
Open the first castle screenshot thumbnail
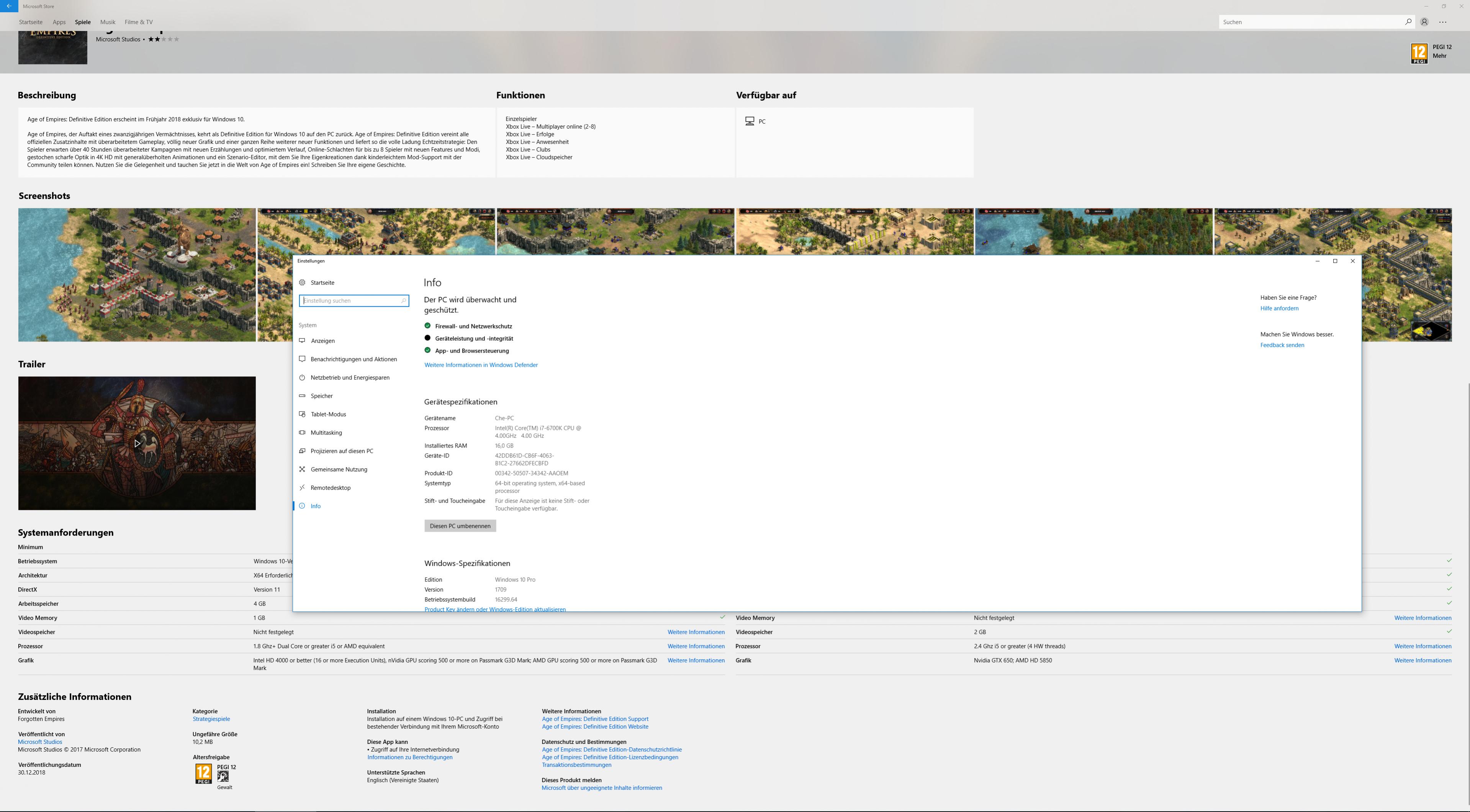coord(137,275)
